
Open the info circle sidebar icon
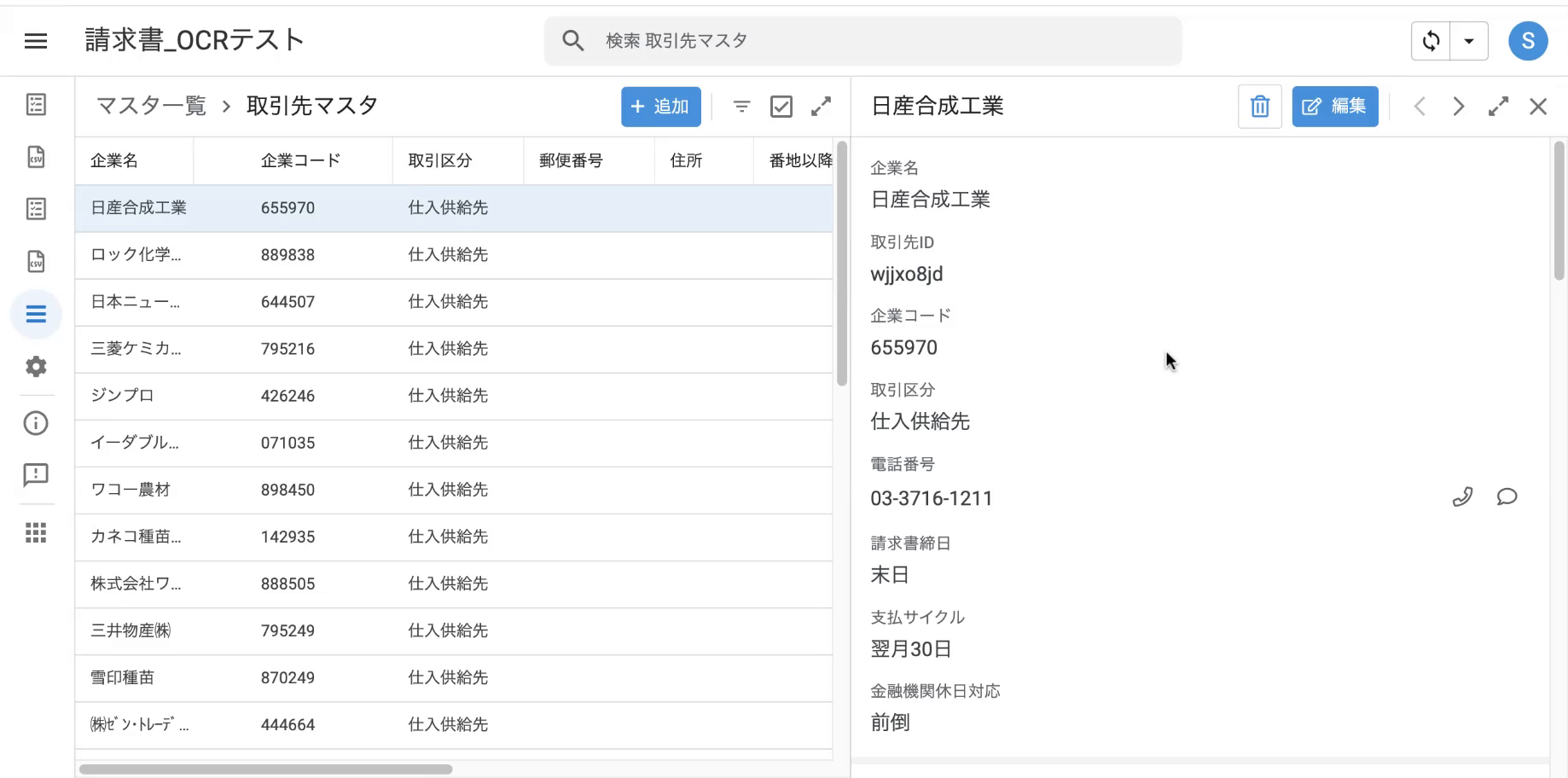[36, 423]
